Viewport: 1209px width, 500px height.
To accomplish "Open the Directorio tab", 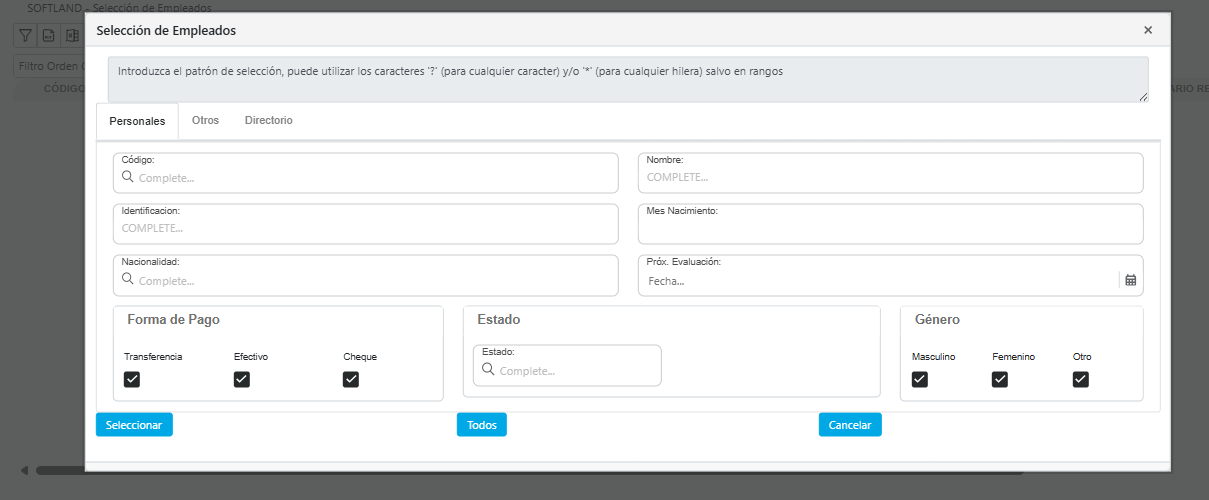I will pos(268,120).
